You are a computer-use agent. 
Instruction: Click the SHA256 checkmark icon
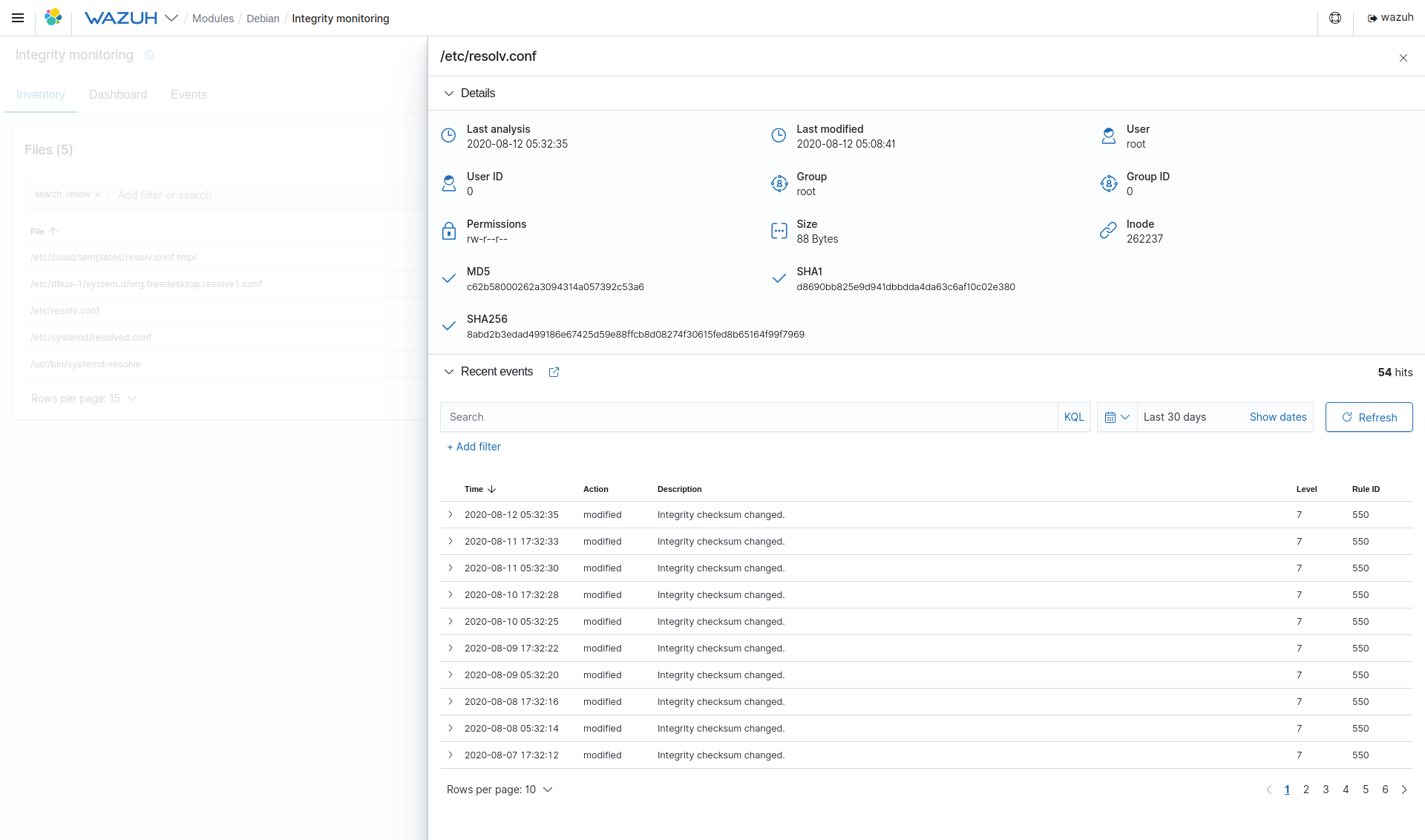pyautogui.click(x=449, y=326)
